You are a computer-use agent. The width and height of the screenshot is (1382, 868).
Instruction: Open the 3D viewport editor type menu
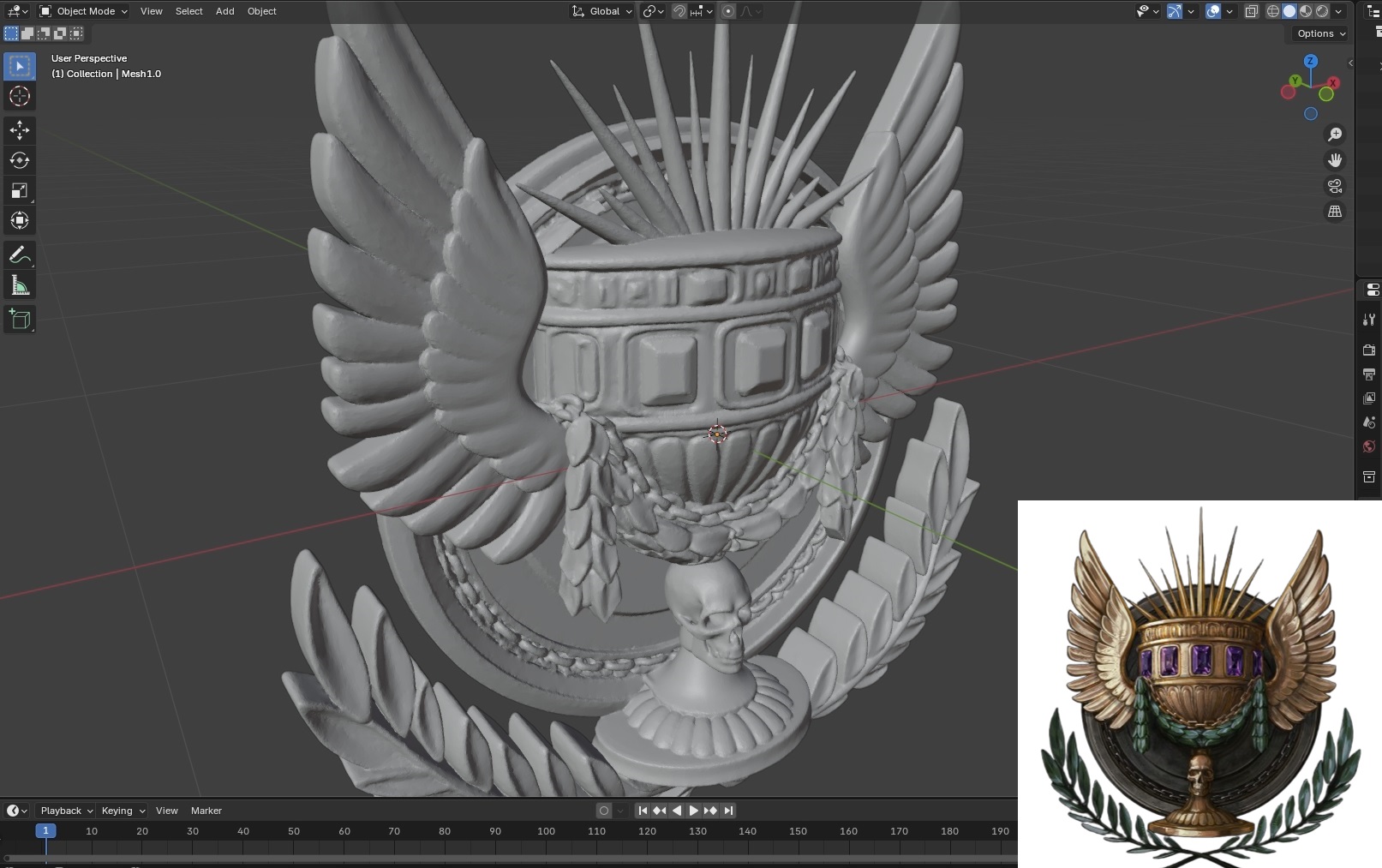coord(17,11)
